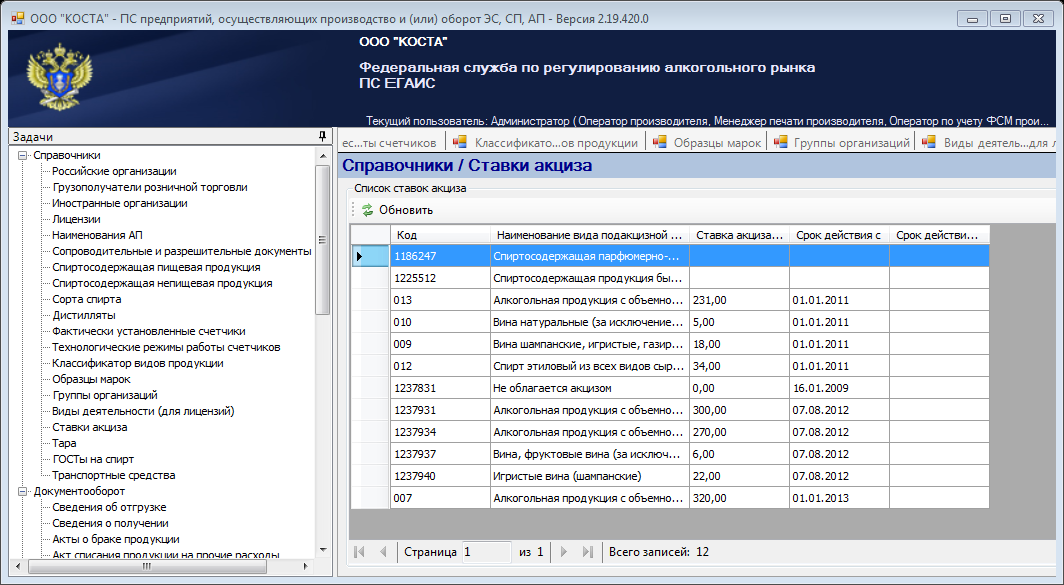Viewport: 1064px width, 585px height.
Task: Select code cell 1237937
Action: coord(440,454)
